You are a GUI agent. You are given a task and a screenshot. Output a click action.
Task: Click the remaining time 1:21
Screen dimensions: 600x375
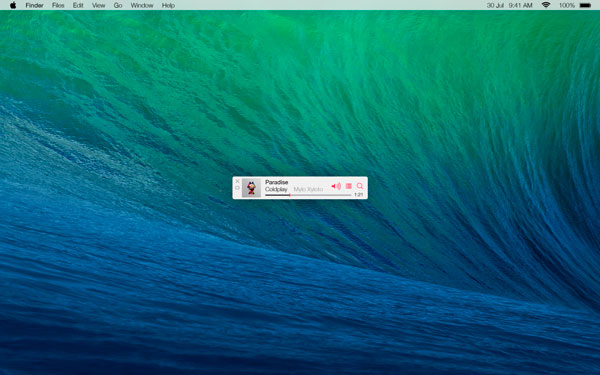coord(358,195)
